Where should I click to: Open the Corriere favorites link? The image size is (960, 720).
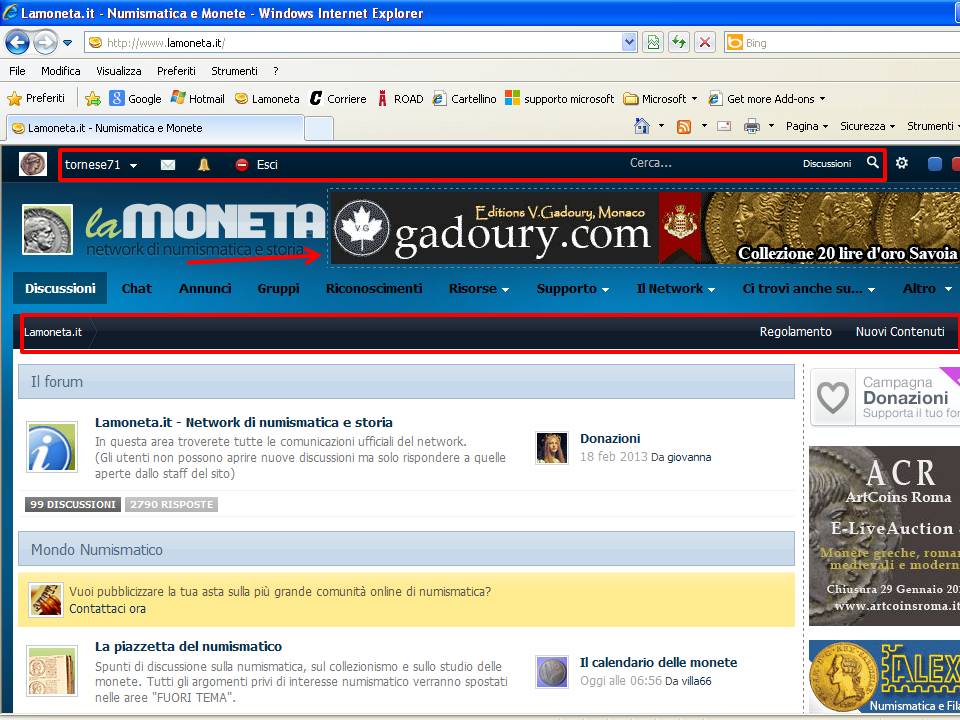(x=338, y=99)
